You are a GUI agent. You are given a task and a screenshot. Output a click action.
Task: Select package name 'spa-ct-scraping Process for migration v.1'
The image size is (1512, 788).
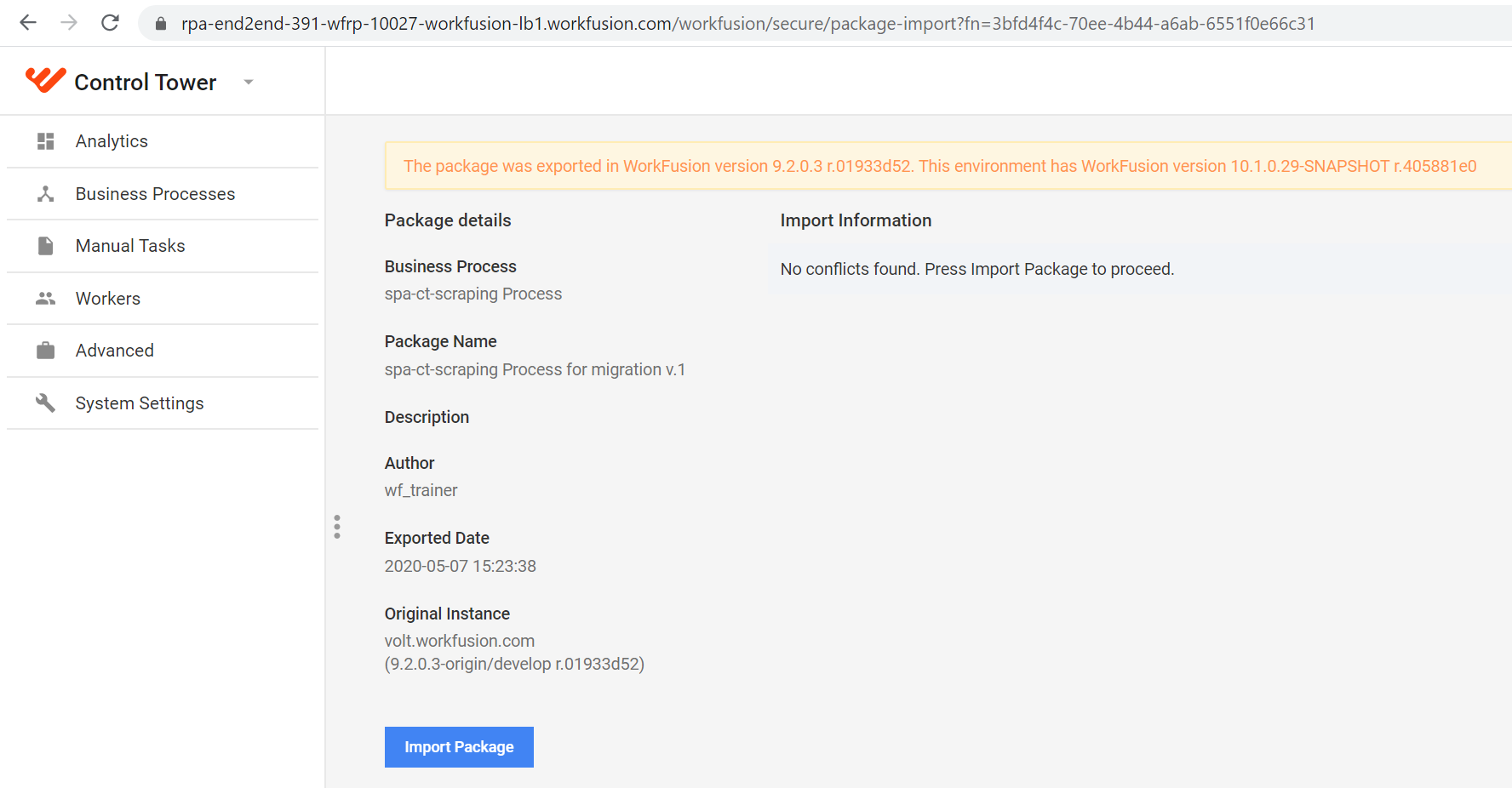coord(535,369)
